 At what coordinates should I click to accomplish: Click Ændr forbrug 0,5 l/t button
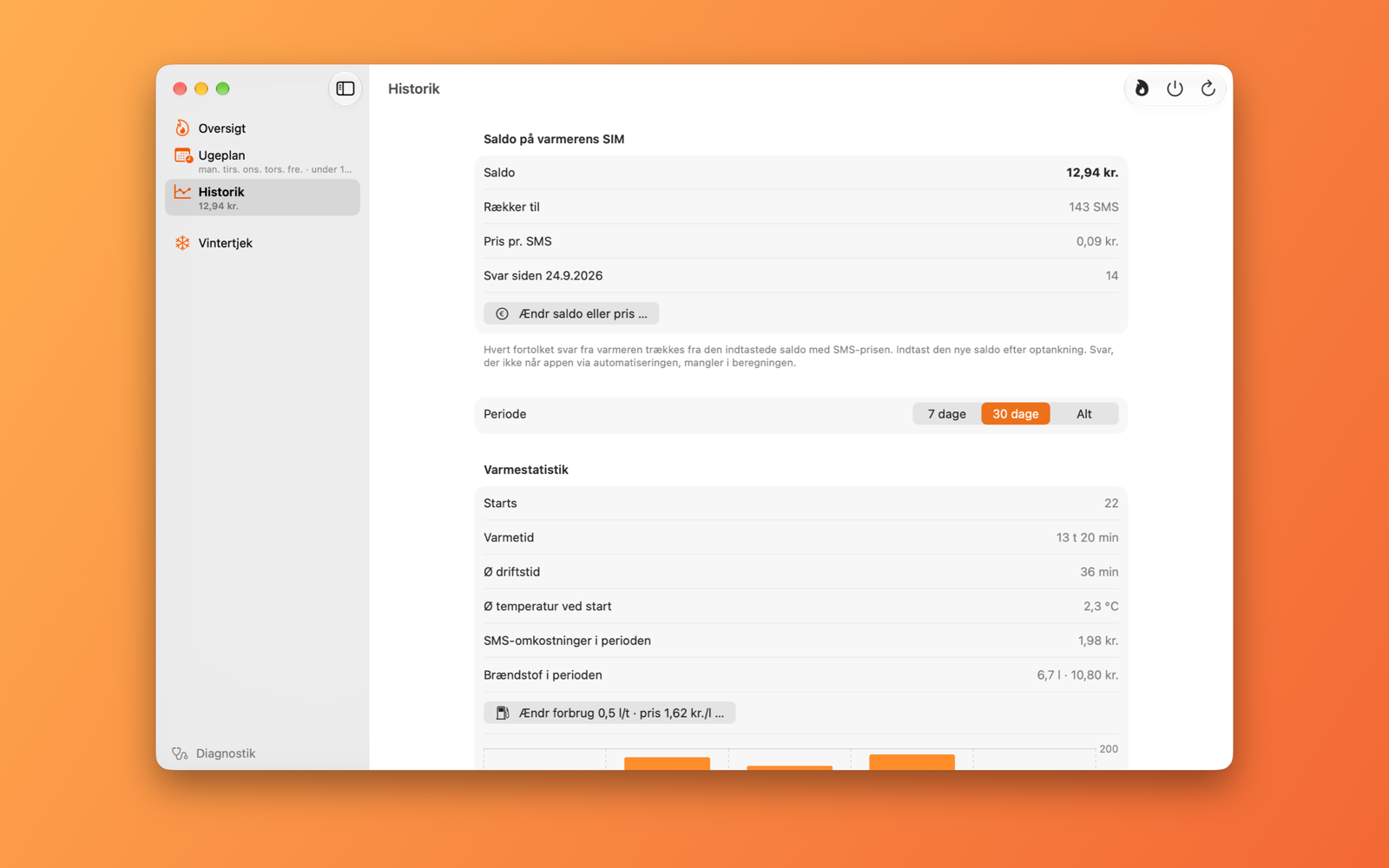[x=609, y=713]
